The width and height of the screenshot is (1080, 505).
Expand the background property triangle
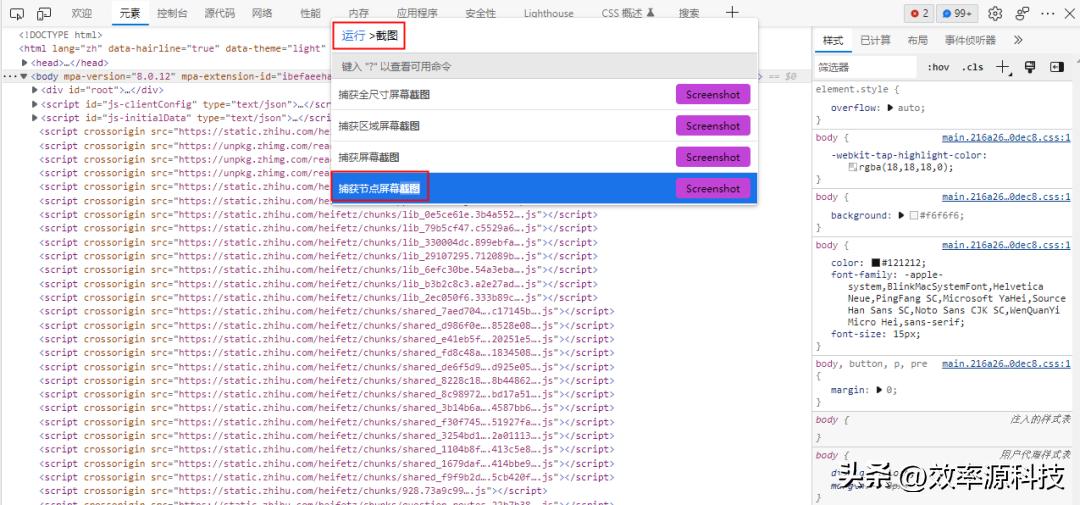902,216
